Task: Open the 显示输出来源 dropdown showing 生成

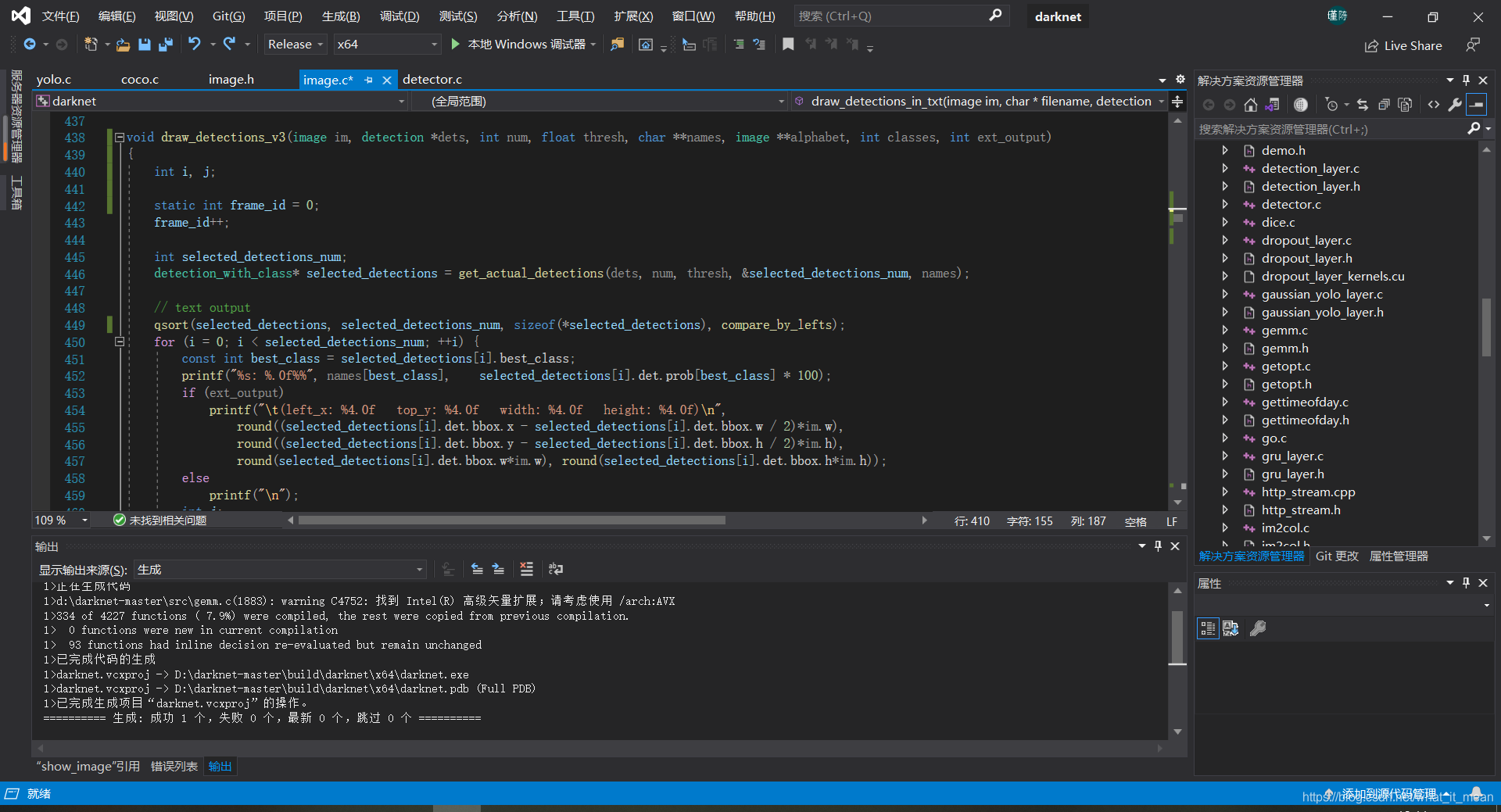Action: click(281, 570)
